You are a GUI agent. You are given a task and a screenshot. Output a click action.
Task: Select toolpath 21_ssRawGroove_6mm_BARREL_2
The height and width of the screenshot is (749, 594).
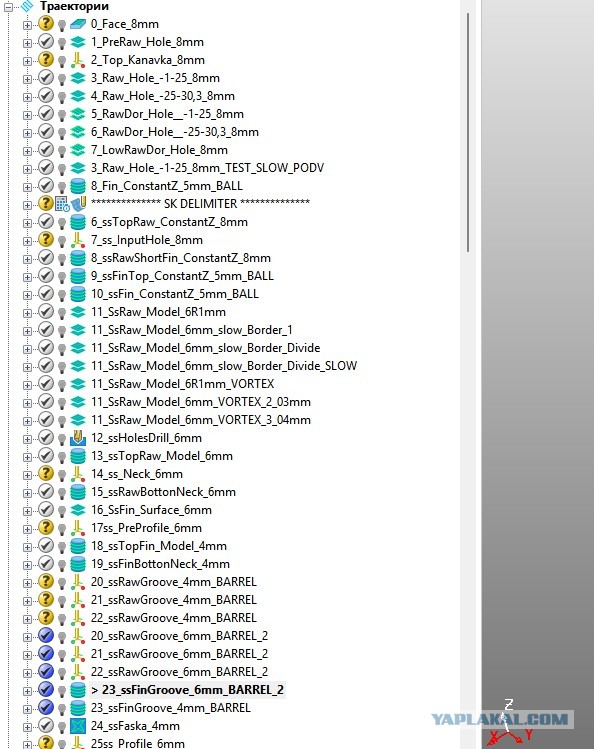180,654
